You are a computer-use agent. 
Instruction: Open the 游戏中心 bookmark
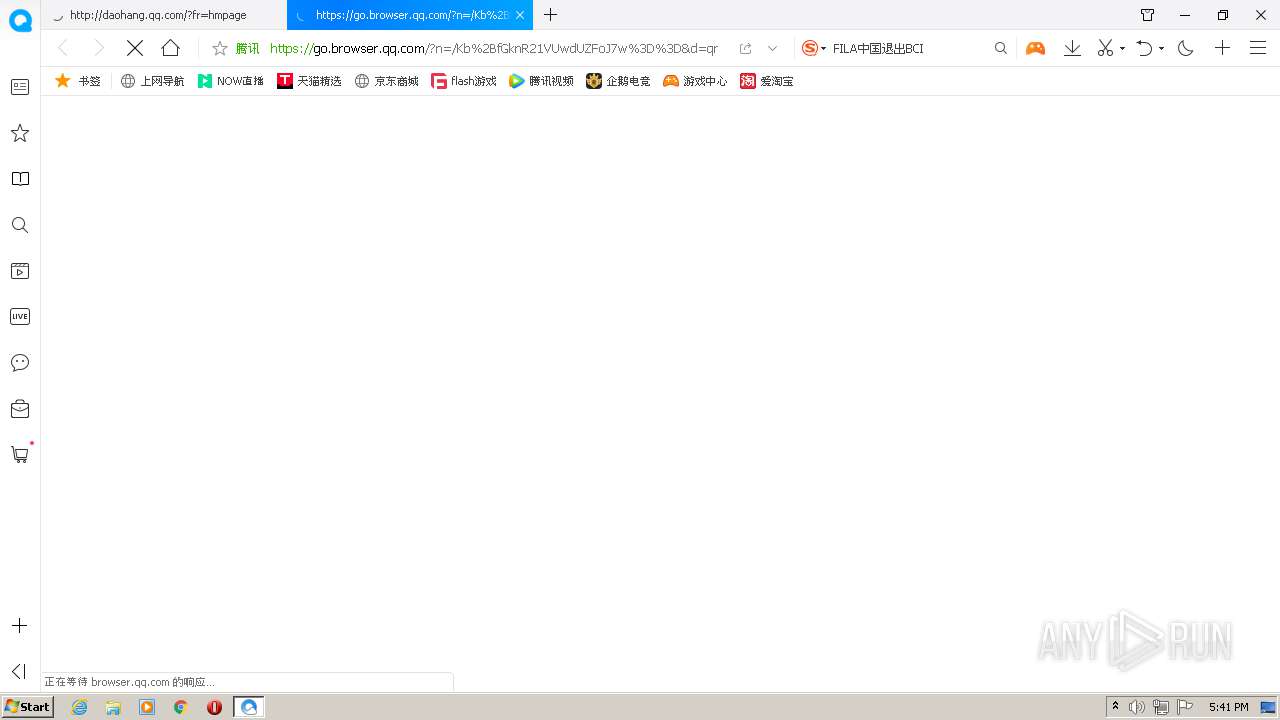(695, 81)
